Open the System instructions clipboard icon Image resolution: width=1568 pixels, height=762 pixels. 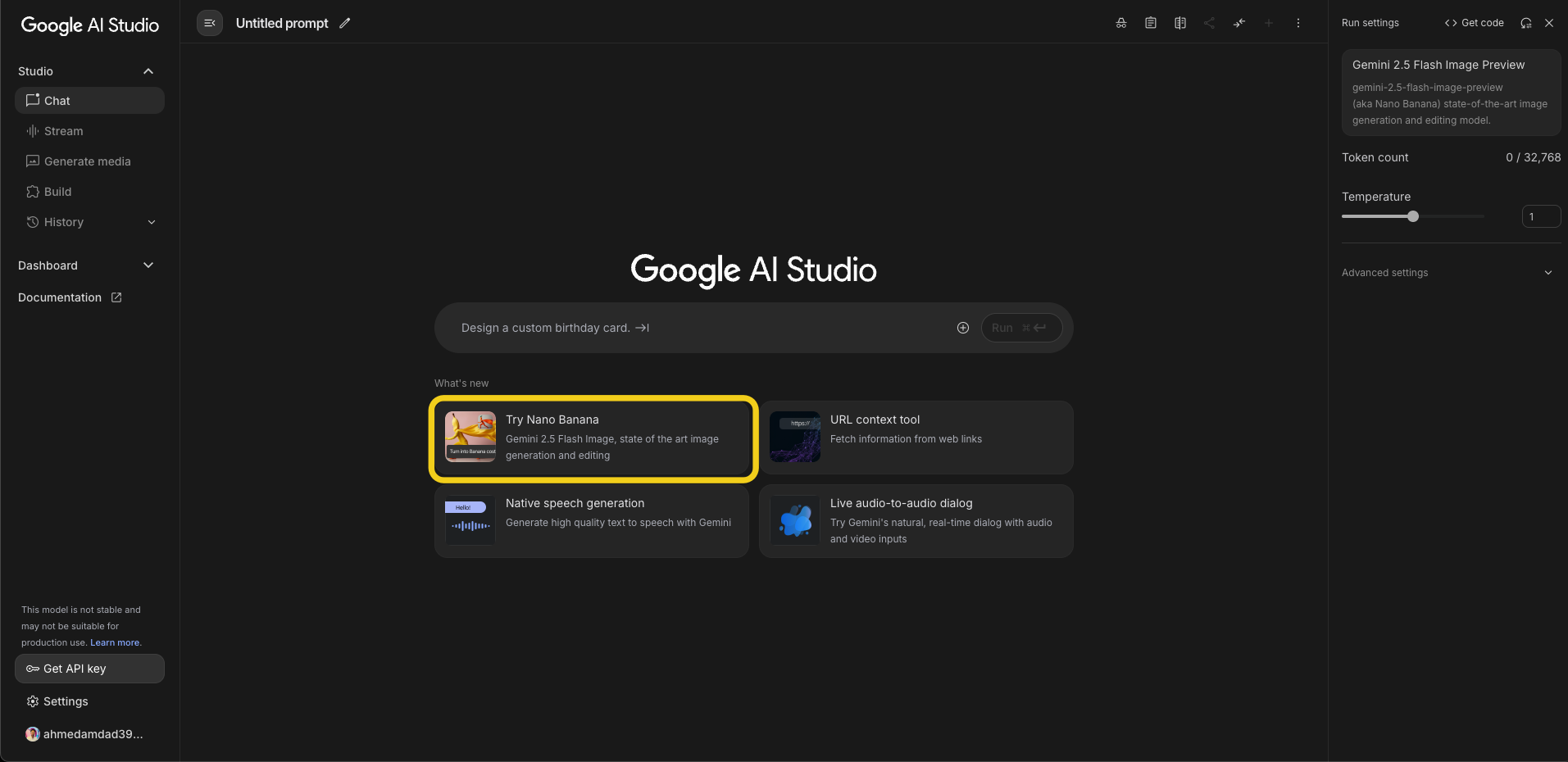(x=1151, y=23)
